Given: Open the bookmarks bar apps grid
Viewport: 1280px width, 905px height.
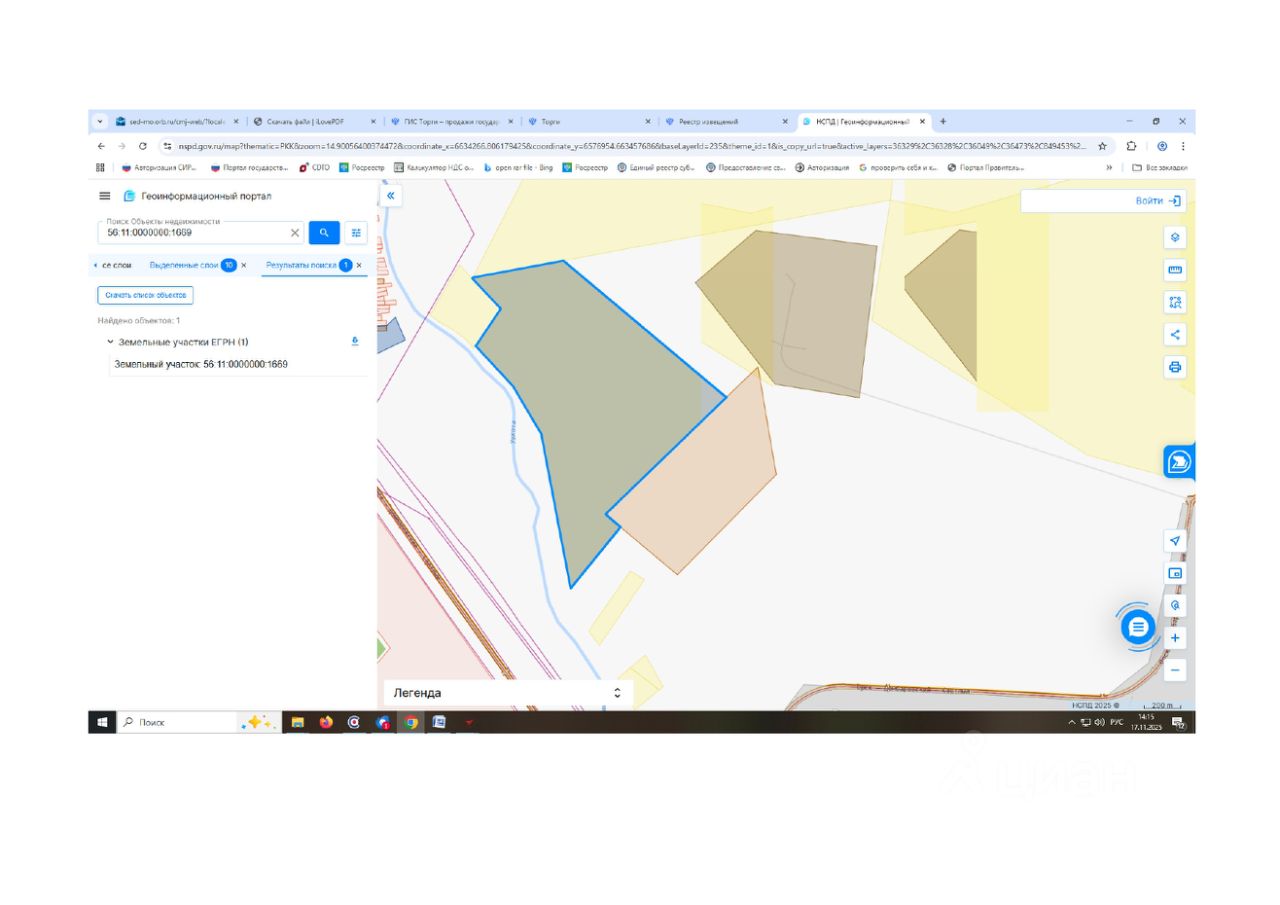Looking at the screenshot, I should (x=100, y=167).
